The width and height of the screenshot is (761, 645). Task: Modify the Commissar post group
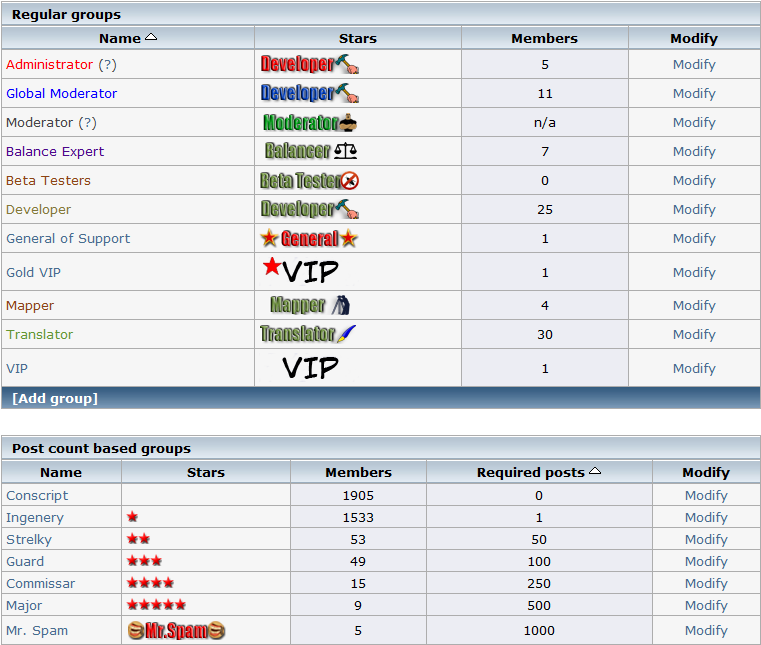pos(706,583)
